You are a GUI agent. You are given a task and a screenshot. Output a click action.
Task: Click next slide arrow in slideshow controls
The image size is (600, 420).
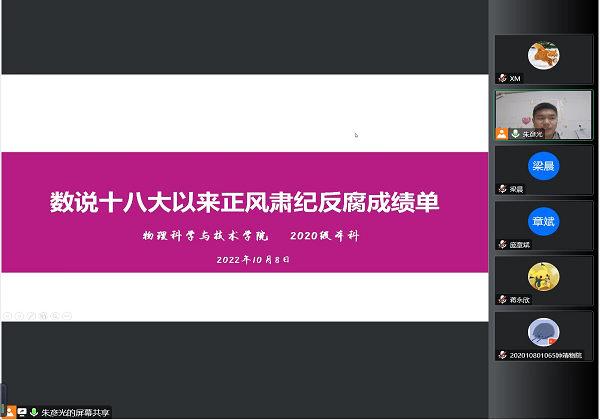tap(19, 316)
